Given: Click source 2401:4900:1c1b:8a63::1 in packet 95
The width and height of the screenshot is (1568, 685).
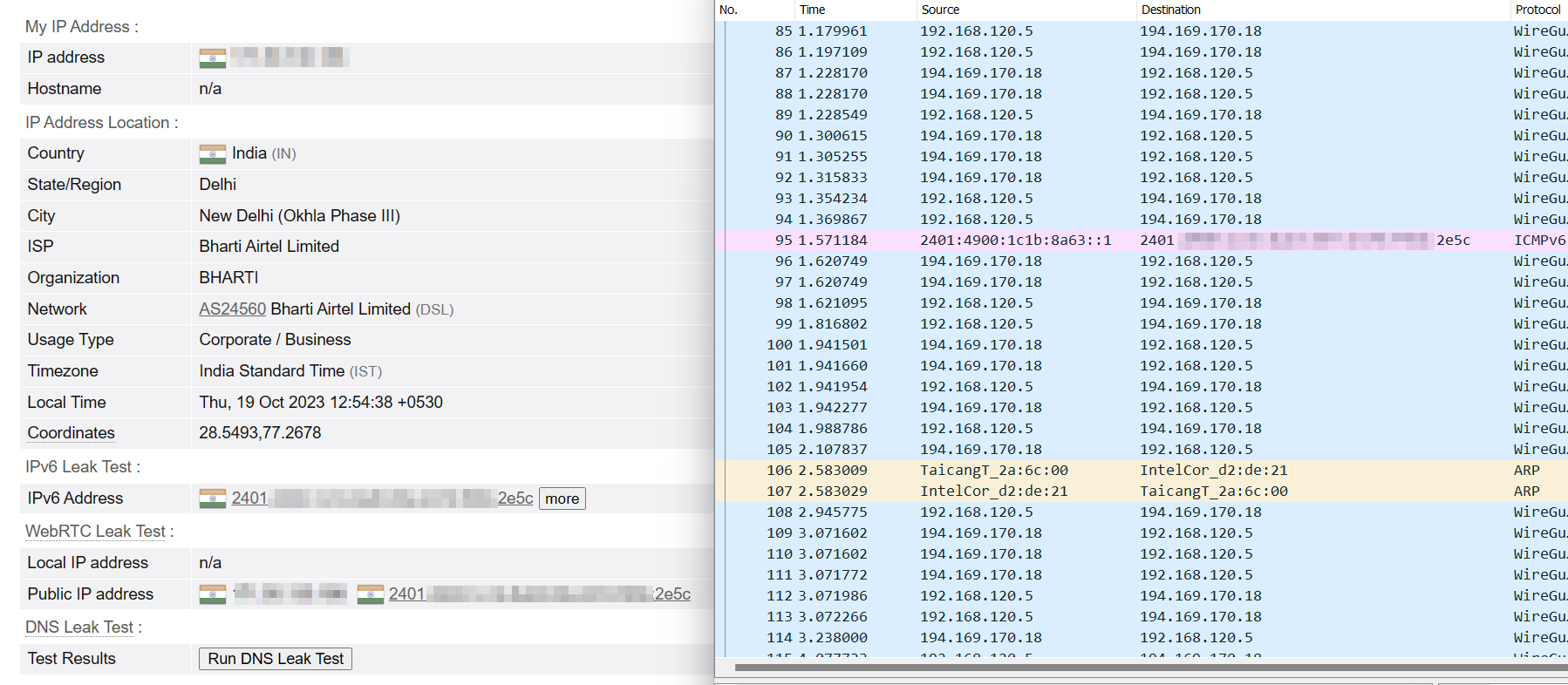Looking at the screenshot, I should (x=1016, y=240).
